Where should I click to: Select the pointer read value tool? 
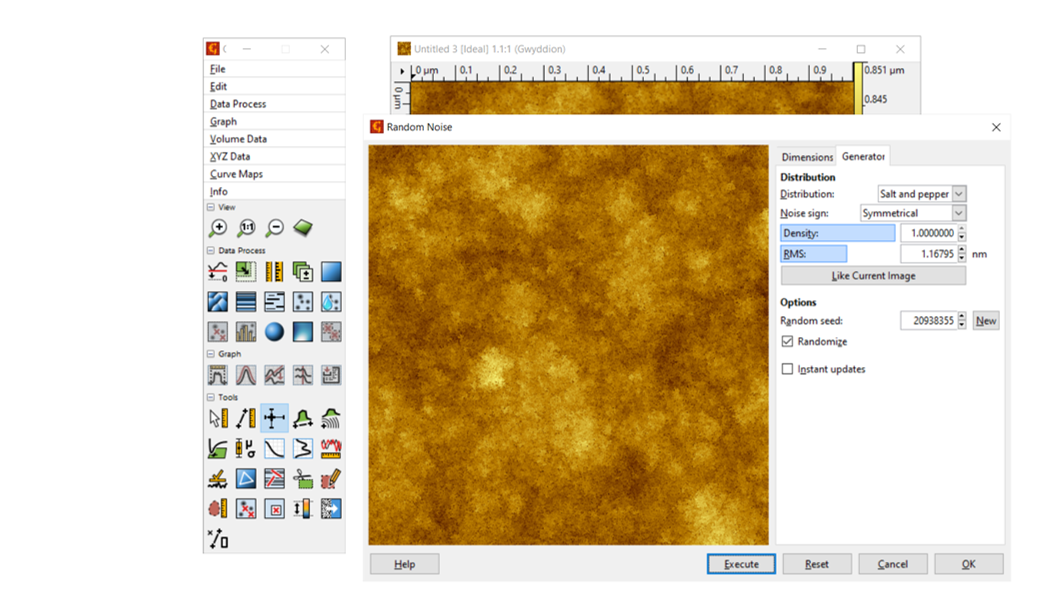pos(218,419)
